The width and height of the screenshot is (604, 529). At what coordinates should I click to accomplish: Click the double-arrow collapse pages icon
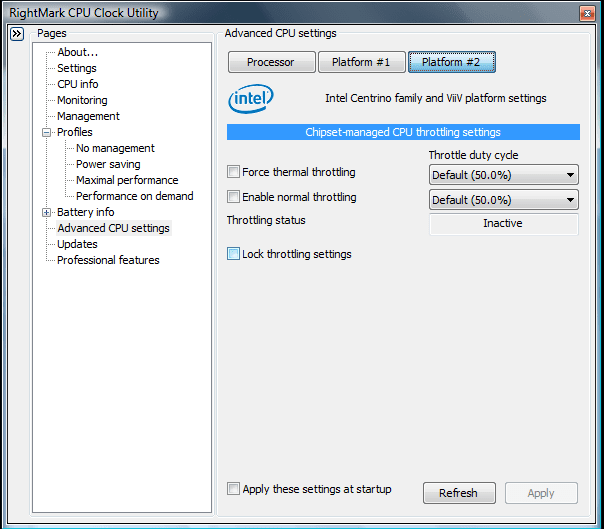pos(17,34)
